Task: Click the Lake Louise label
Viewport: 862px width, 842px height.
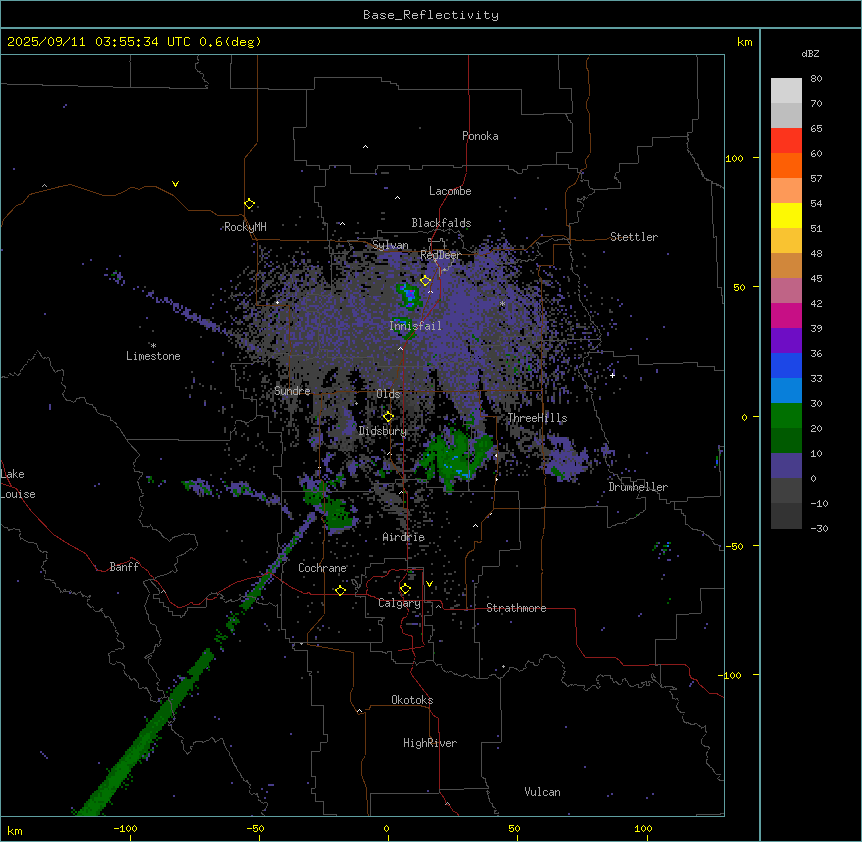Action: pyautogui.click(x=18, y=484)
